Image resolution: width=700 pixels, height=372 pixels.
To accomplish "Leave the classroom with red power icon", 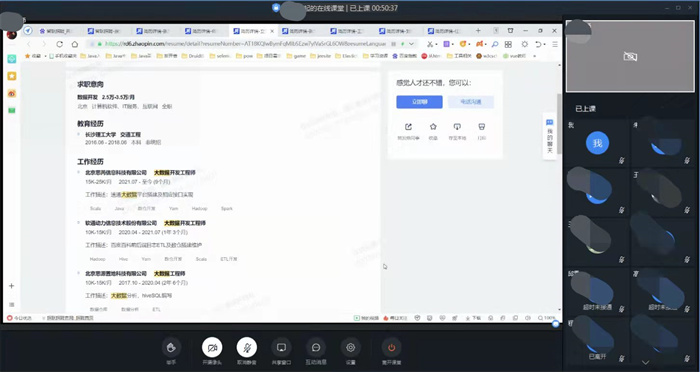I will pyautogui.click(x=392, y=347).
